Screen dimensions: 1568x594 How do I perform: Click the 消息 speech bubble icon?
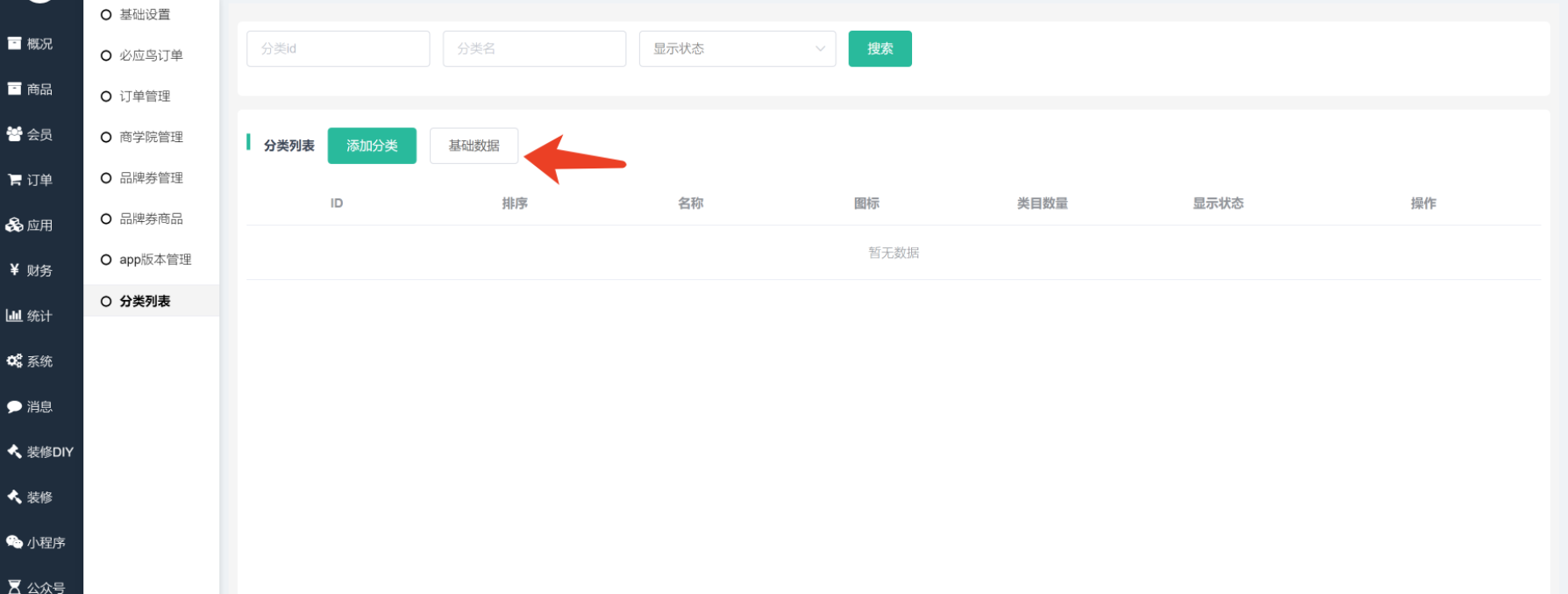tap(14, 406)
